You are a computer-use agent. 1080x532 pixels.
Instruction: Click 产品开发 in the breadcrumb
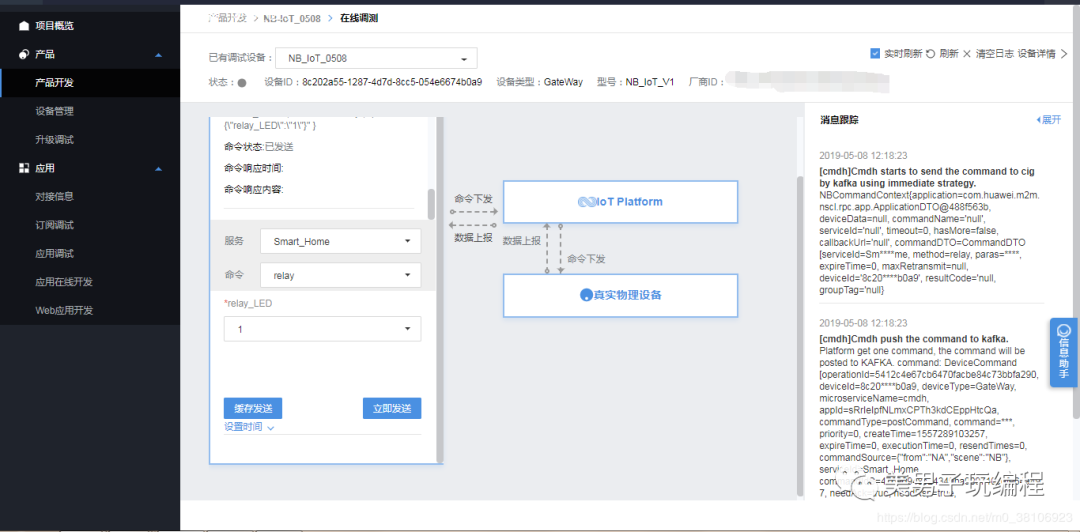227,18
